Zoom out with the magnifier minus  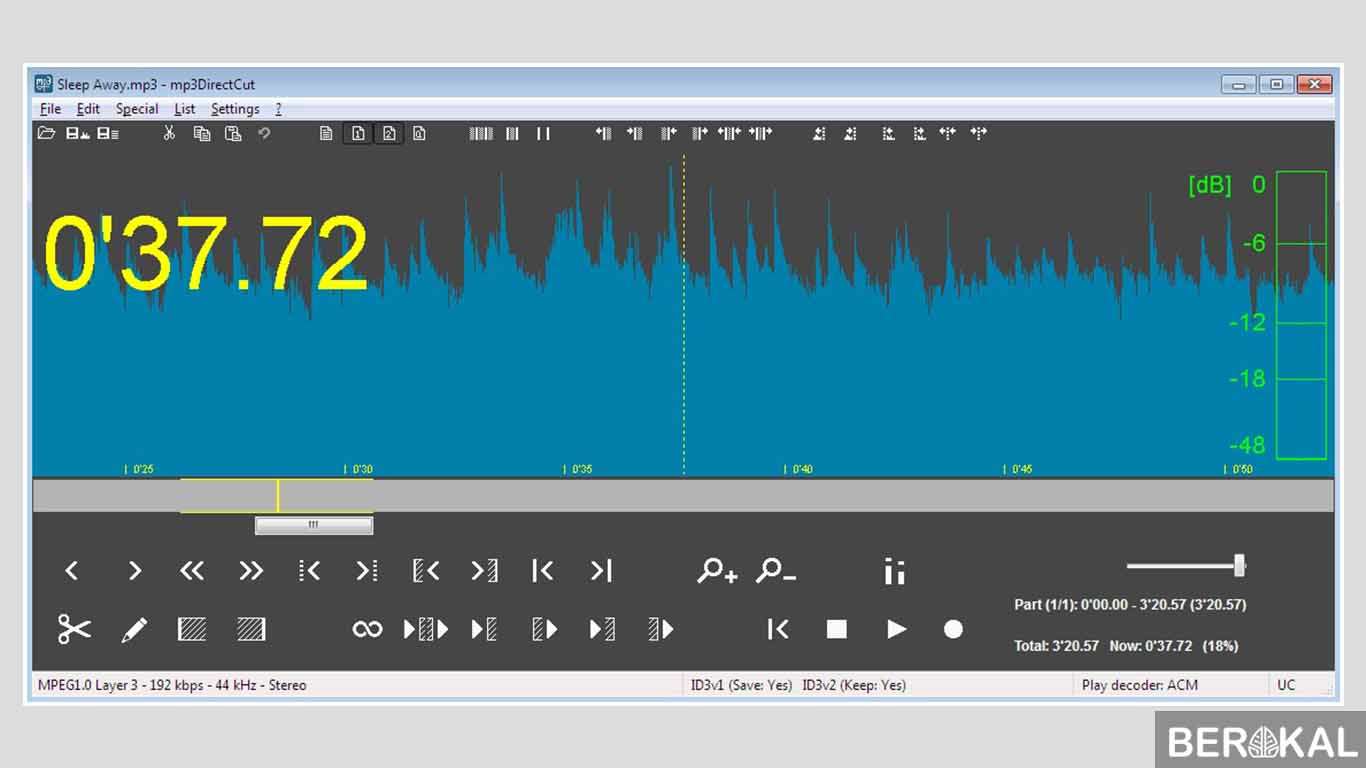coord(776,571)
